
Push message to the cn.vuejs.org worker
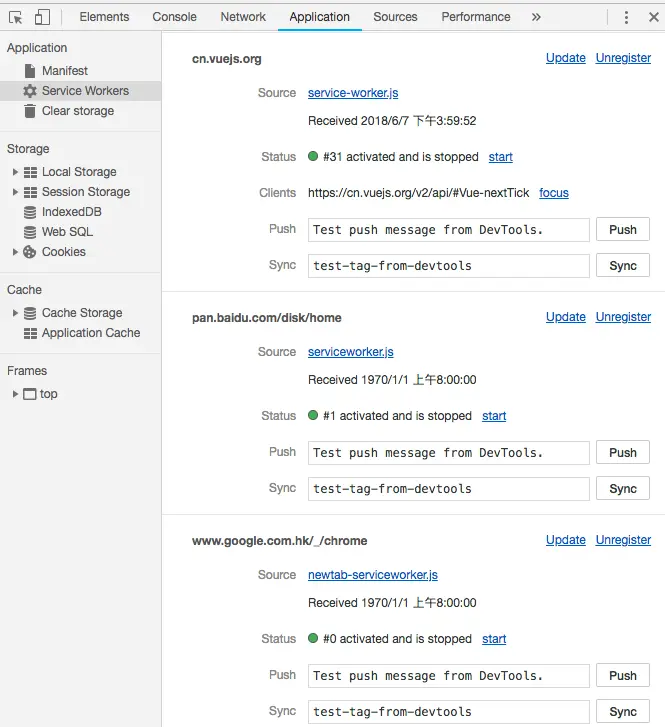coord(623,230)
